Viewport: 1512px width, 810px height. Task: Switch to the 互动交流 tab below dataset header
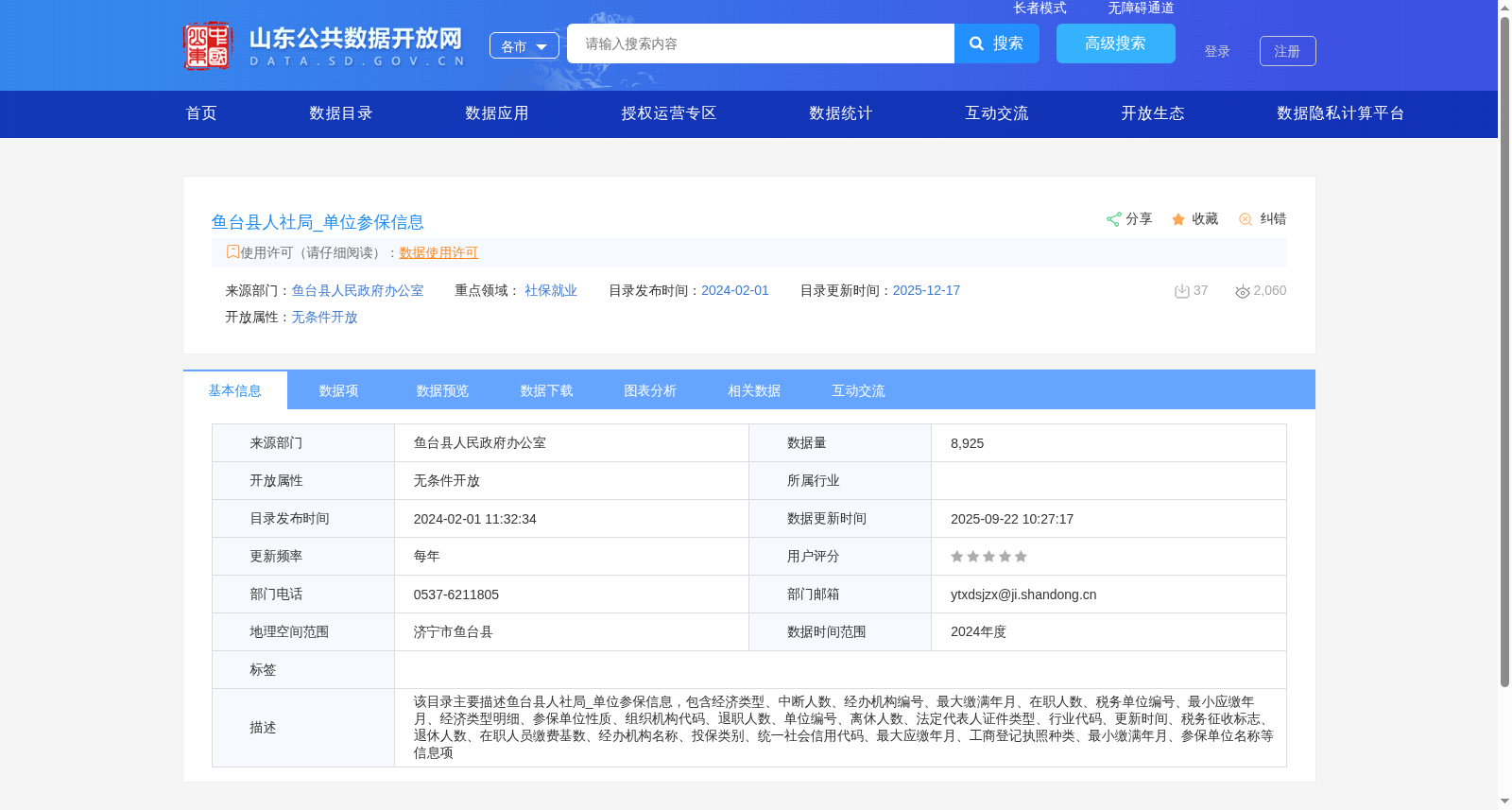coord(859,390)
